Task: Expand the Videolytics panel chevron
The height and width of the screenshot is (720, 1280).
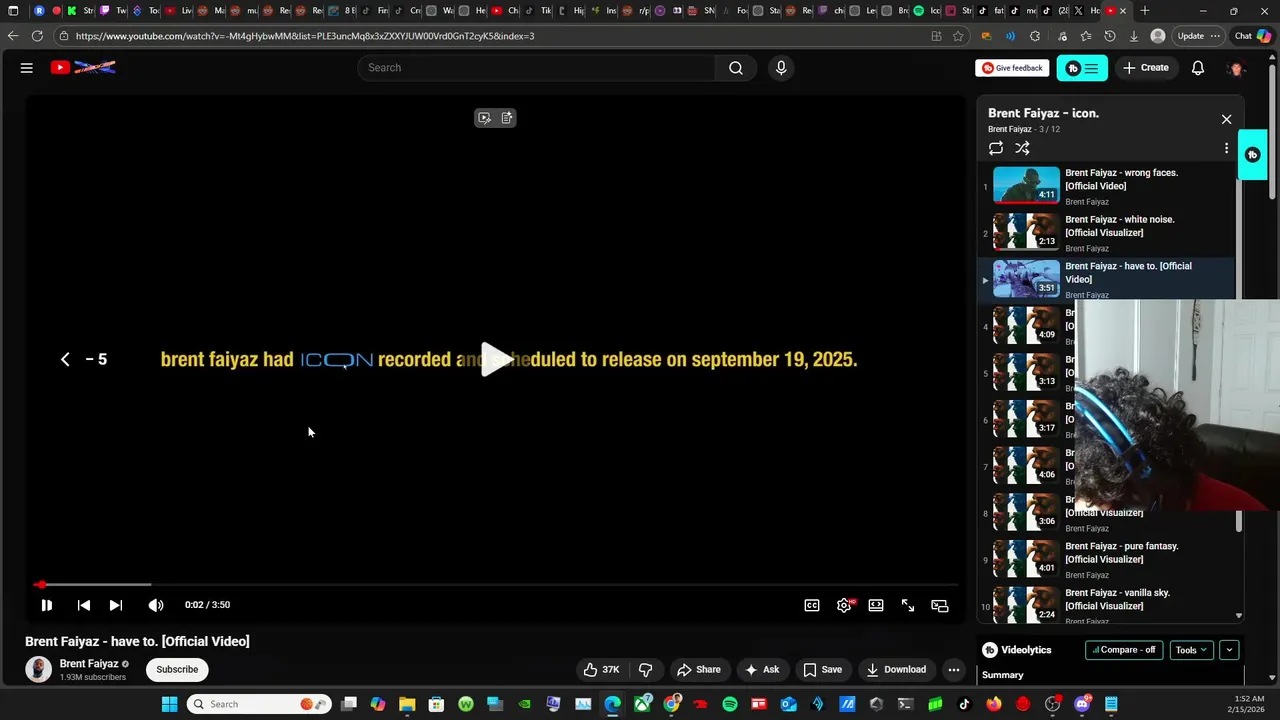Action: tap(1229, 650)
